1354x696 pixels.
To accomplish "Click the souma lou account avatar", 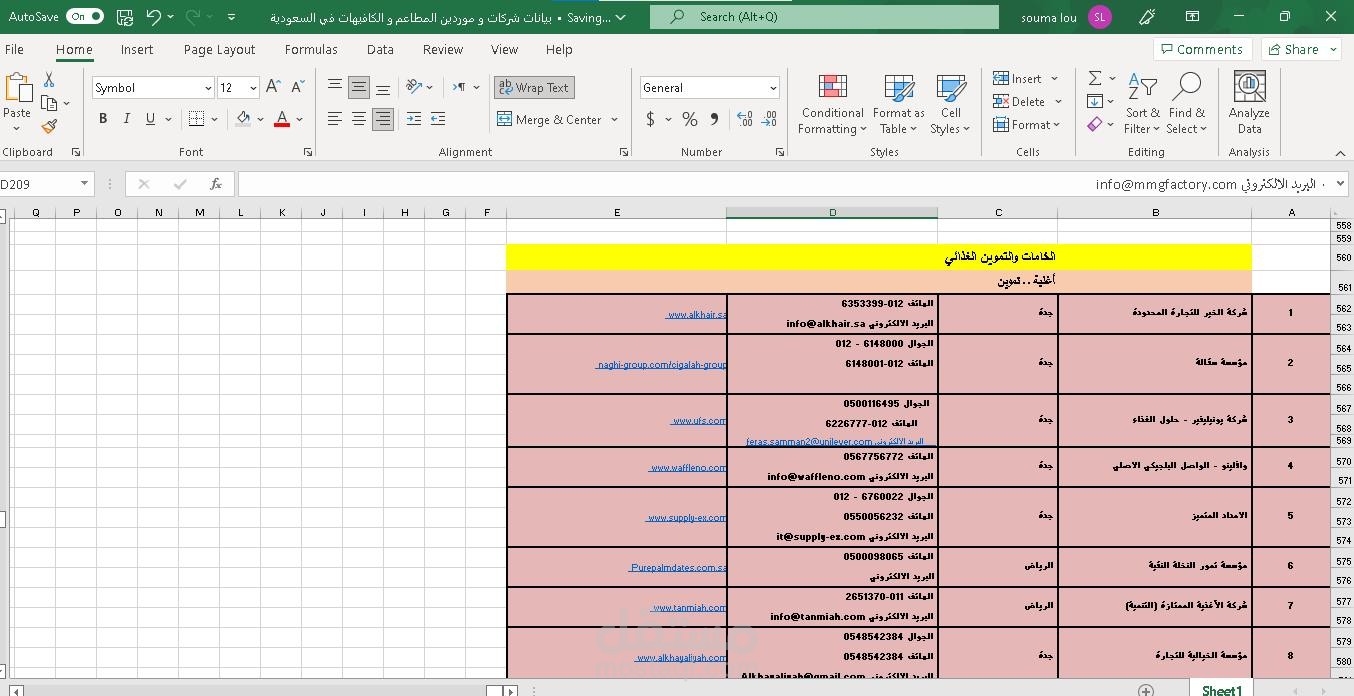I will point(1100,17).
